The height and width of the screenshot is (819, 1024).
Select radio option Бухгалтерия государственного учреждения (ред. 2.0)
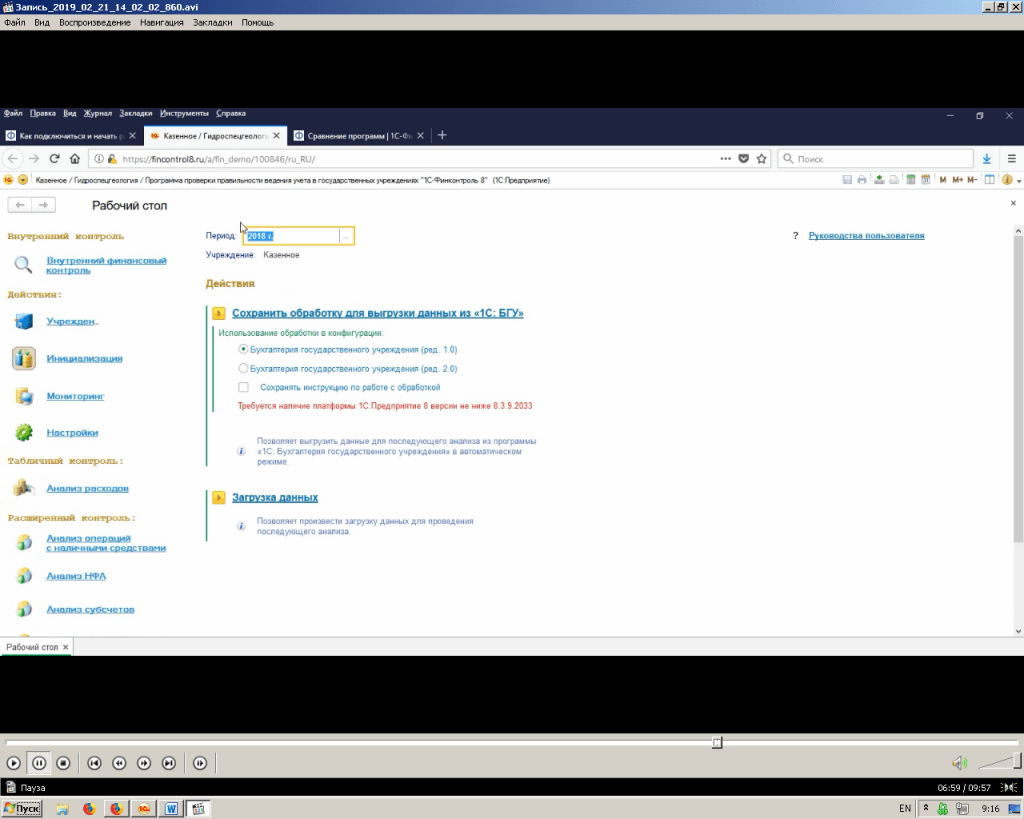point(243,368)
